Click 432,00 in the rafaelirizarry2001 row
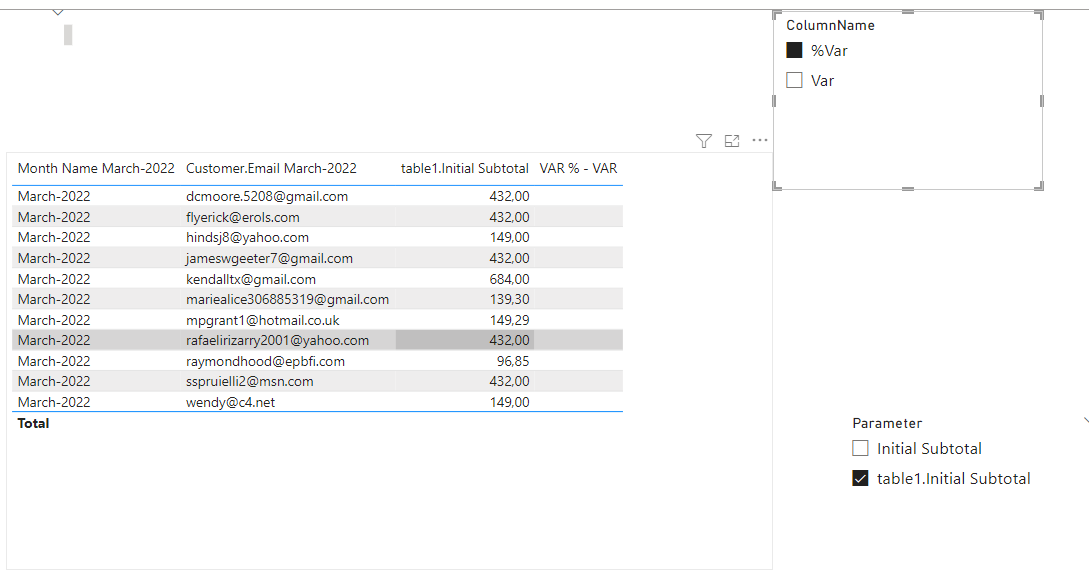This screenshot has height=579, width=1089. (x=509, y=340)
